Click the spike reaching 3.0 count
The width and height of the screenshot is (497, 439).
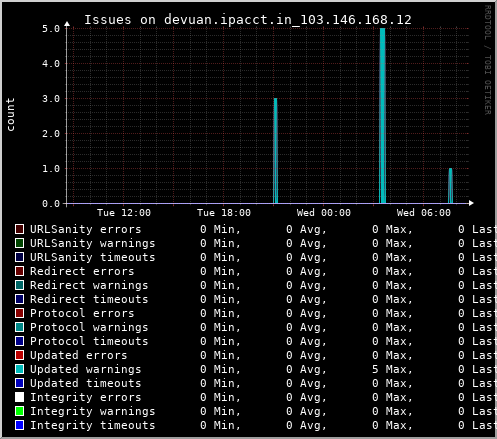[x=275, y=151]
